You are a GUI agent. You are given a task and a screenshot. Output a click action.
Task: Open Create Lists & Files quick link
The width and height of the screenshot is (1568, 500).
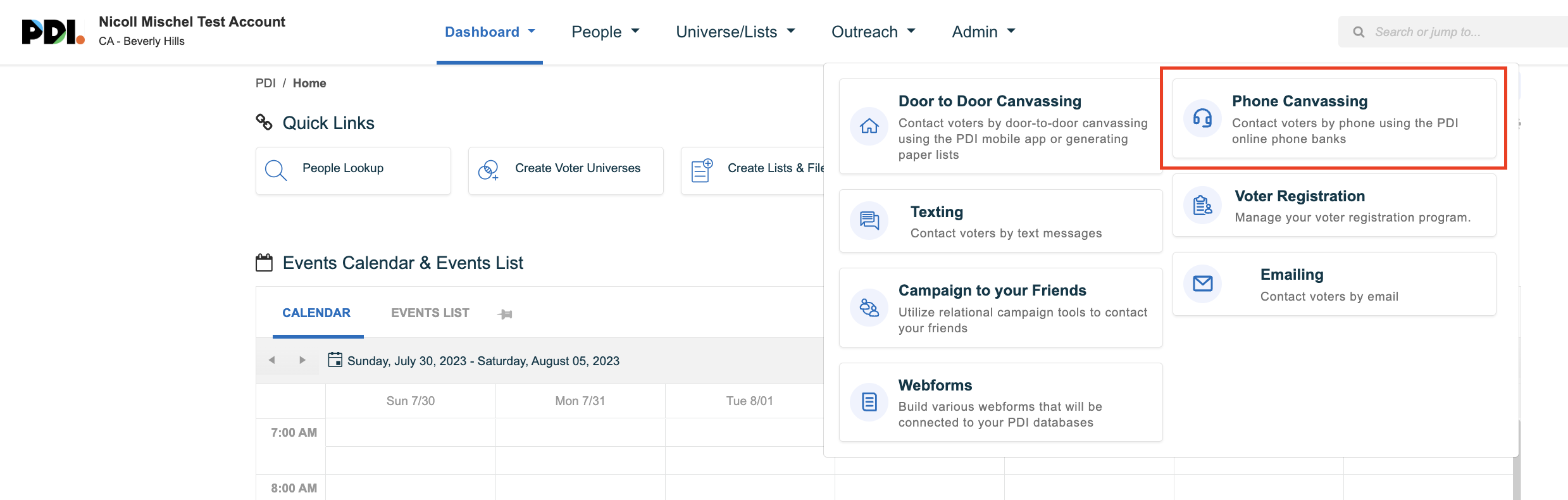coord(752,171)
